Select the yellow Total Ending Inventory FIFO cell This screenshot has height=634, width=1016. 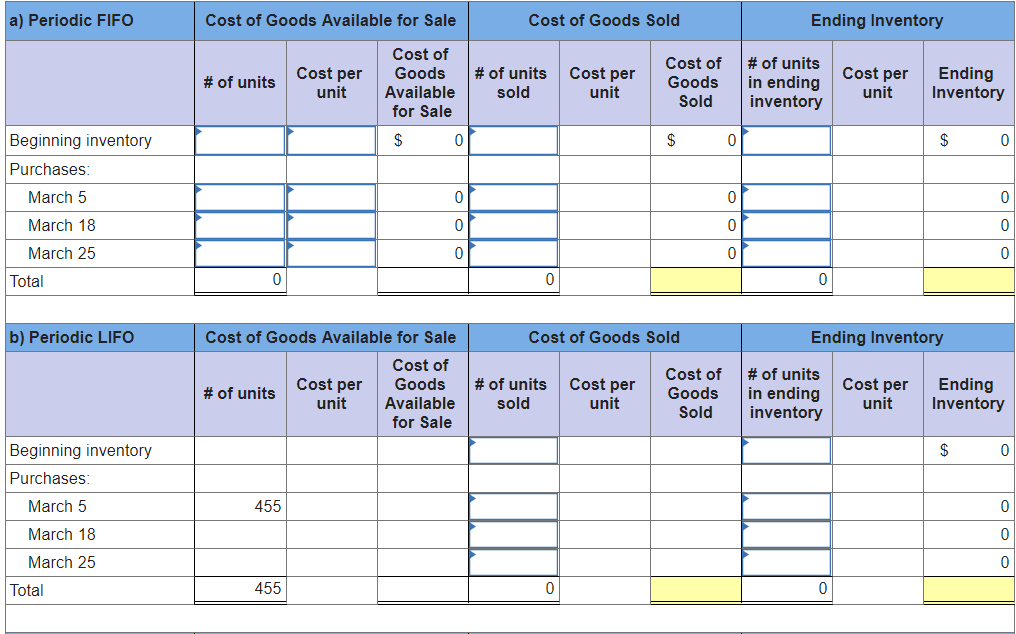(967, 281)
